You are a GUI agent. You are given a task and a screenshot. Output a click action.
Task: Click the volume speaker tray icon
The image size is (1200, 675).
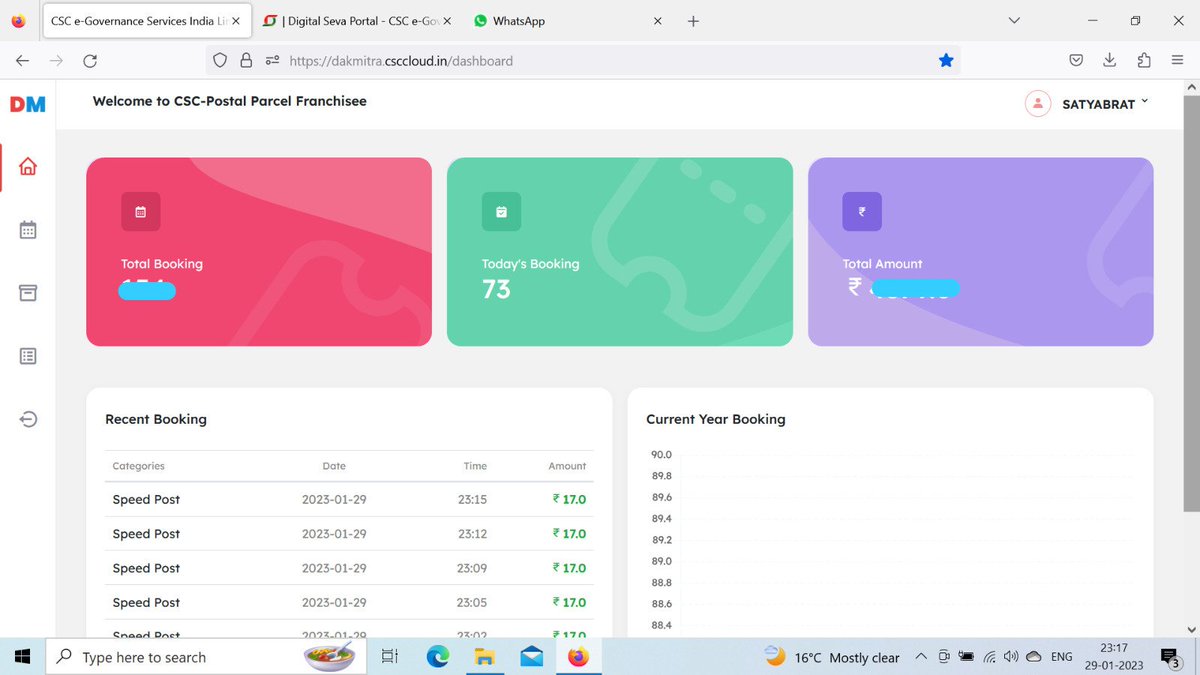(1011, 657)
